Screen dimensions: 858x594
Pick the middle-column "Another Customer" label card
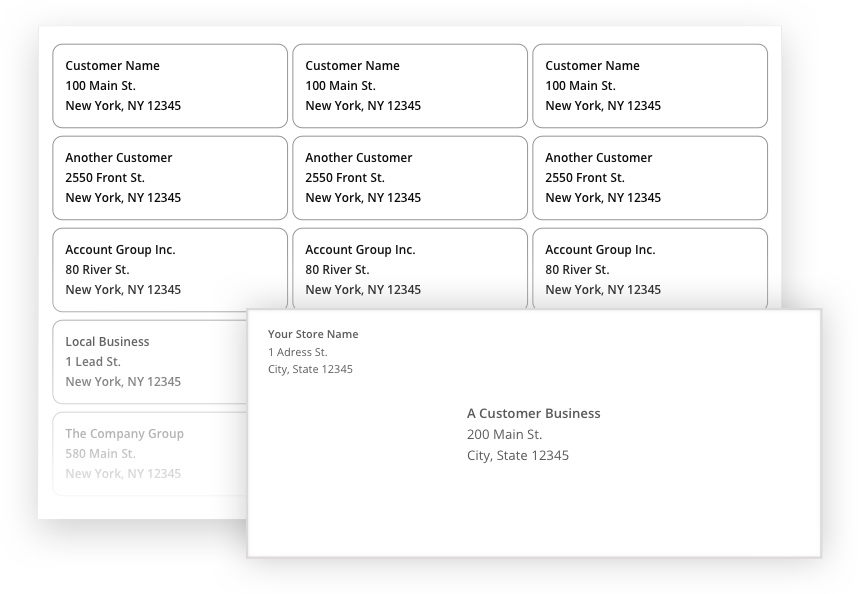click(410, 178)
